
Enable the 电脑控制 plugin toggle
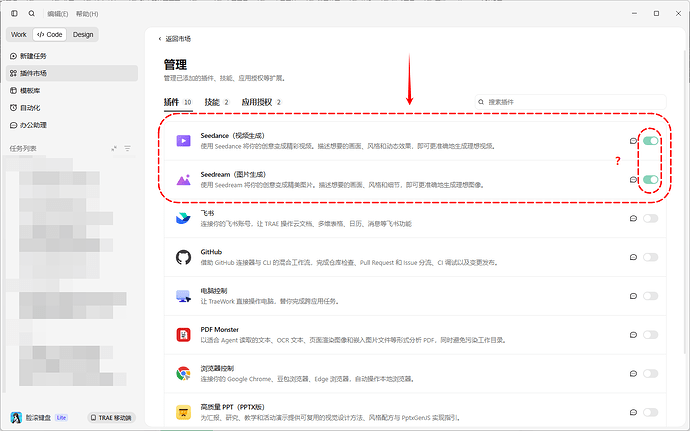650,296
